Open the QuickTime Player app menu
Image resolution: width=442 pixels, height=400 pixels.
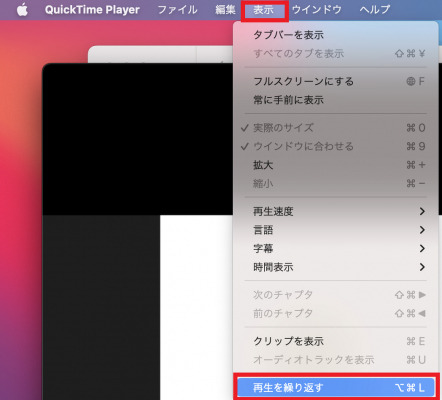pos(92,10)
